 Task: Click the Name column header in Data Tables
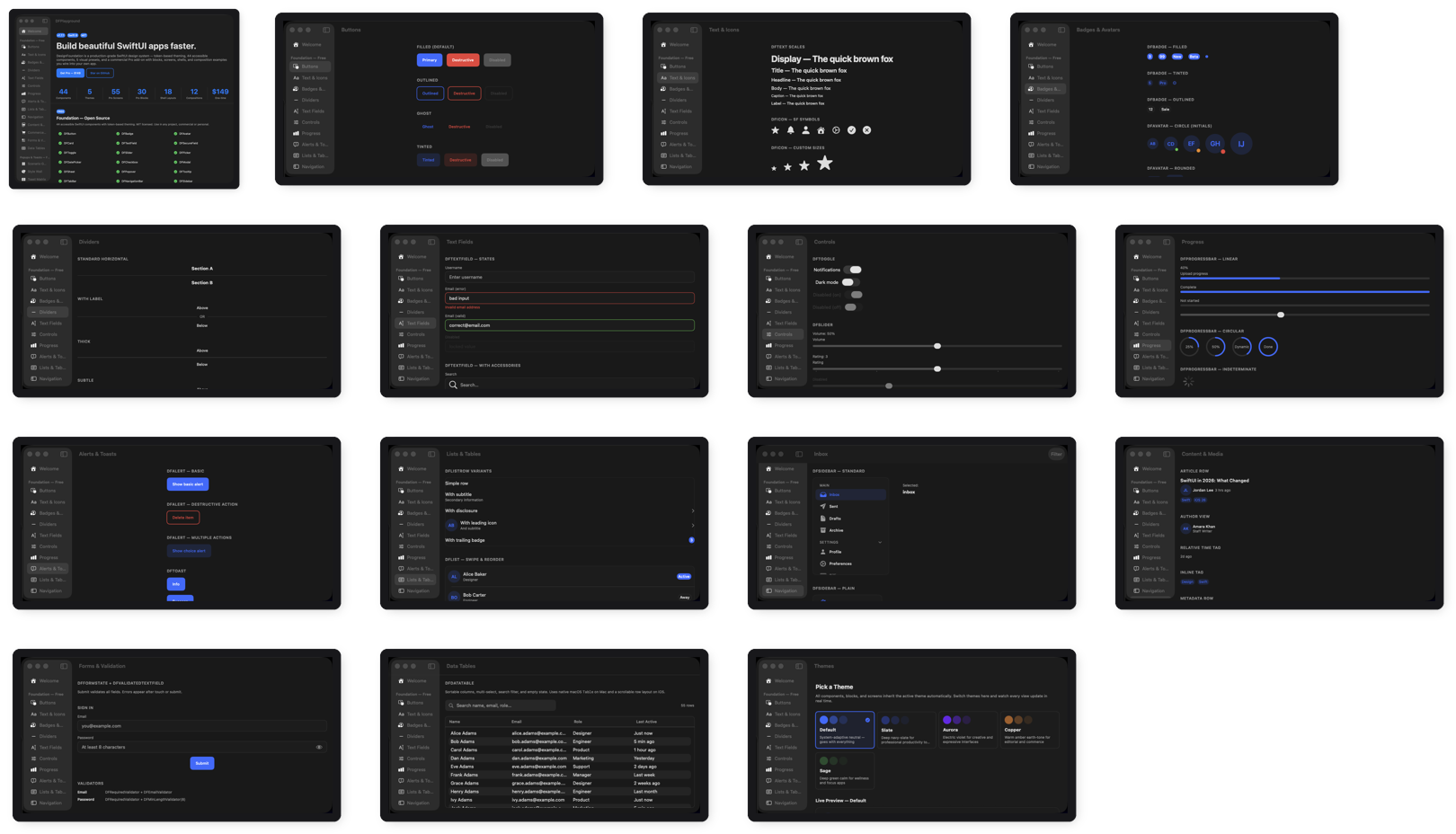pyautogui.click(x=455, y=722)
